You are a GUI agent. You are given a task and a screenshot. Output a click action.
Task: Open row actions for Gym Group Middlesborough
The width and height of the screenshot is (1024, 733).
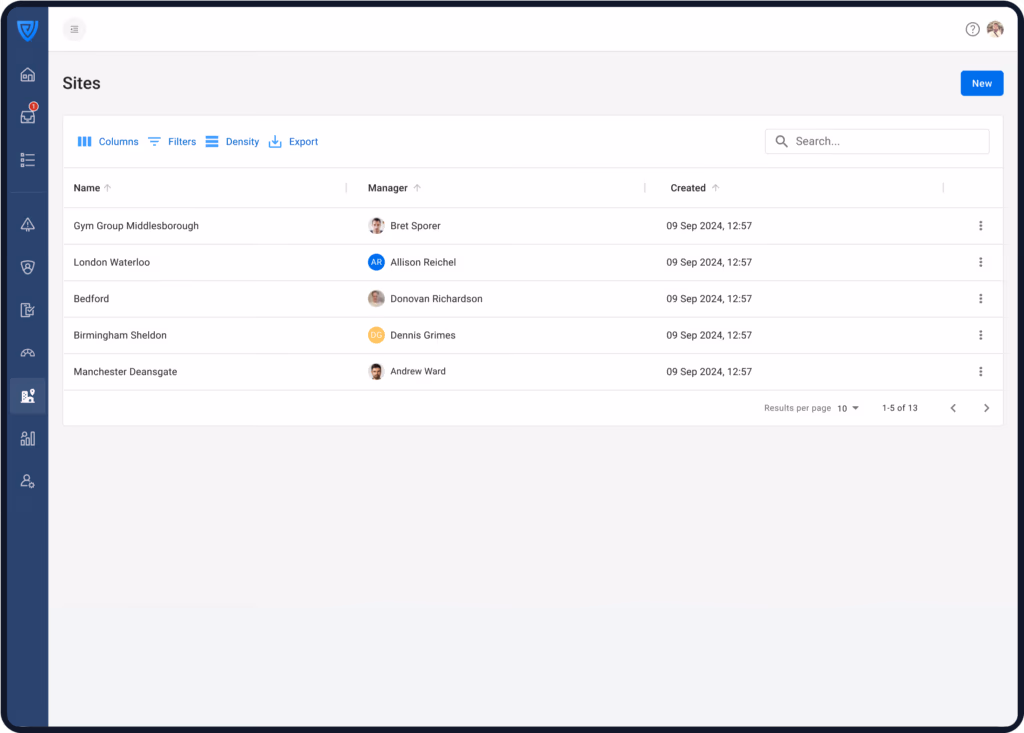click(x=980, y=226)
